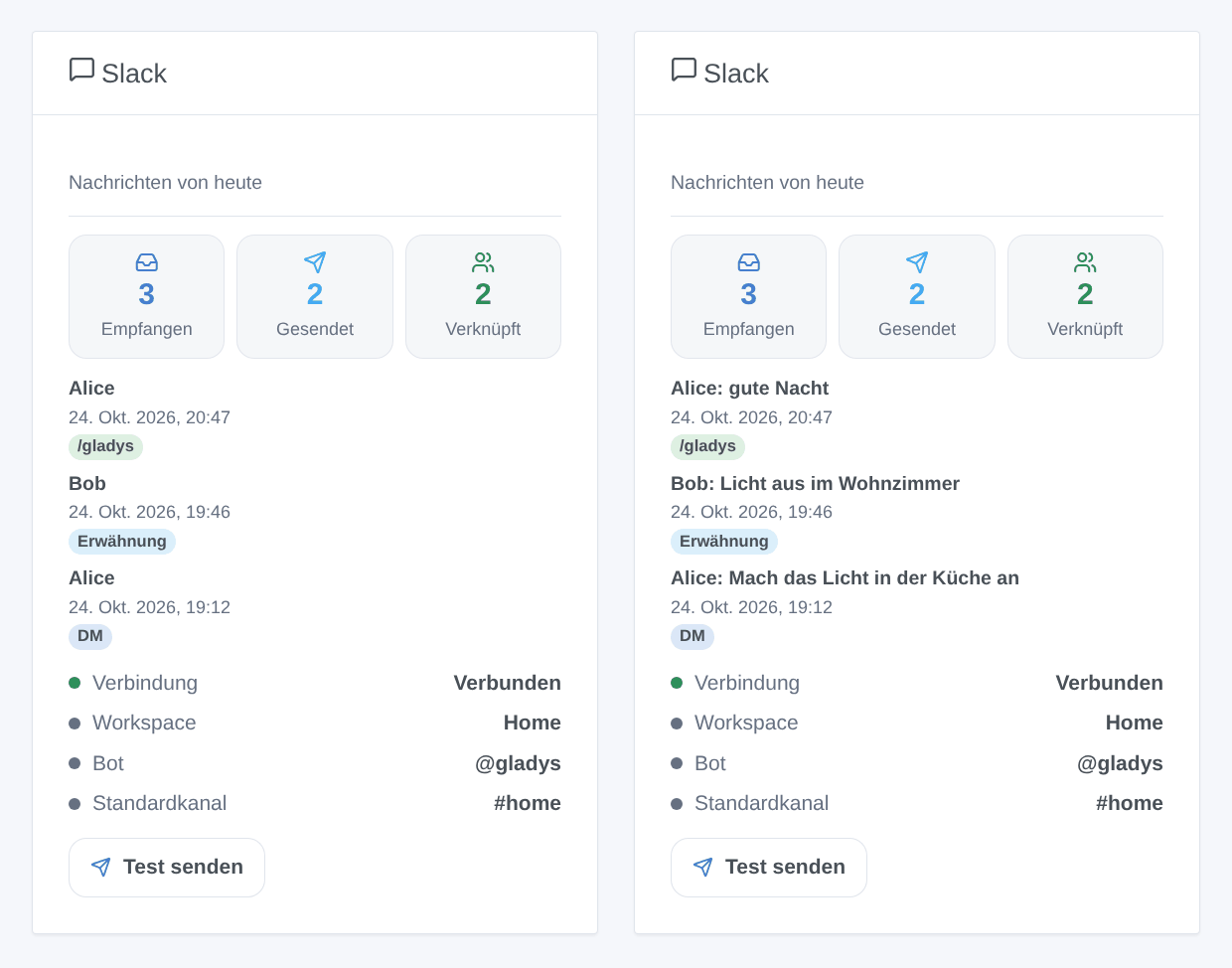Viewport: 1232px width, 968px height.
Task: Click the green Verbindung status dot in left card
Action: tap(75, 683)
